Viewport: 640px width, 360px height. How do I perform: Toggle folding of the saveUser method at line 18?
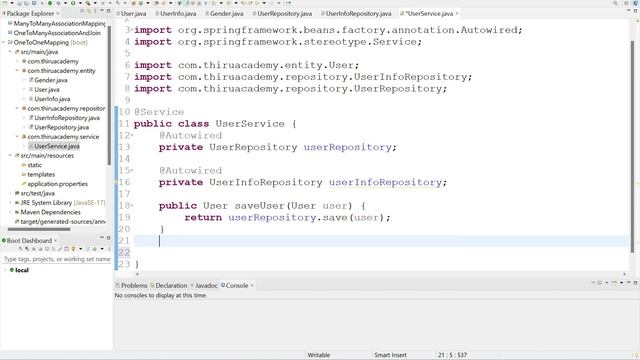[132, 206]
